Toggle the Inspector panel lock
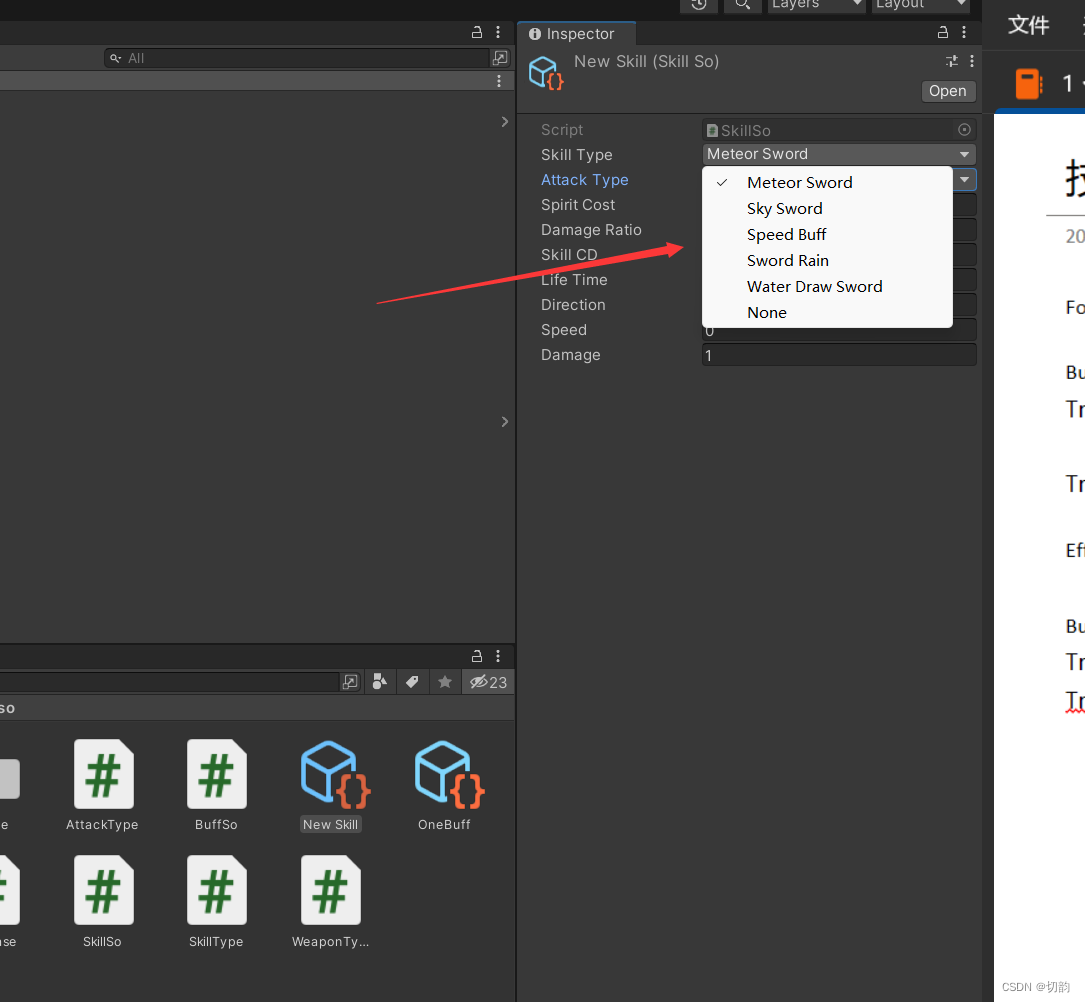 pos(942,33)
